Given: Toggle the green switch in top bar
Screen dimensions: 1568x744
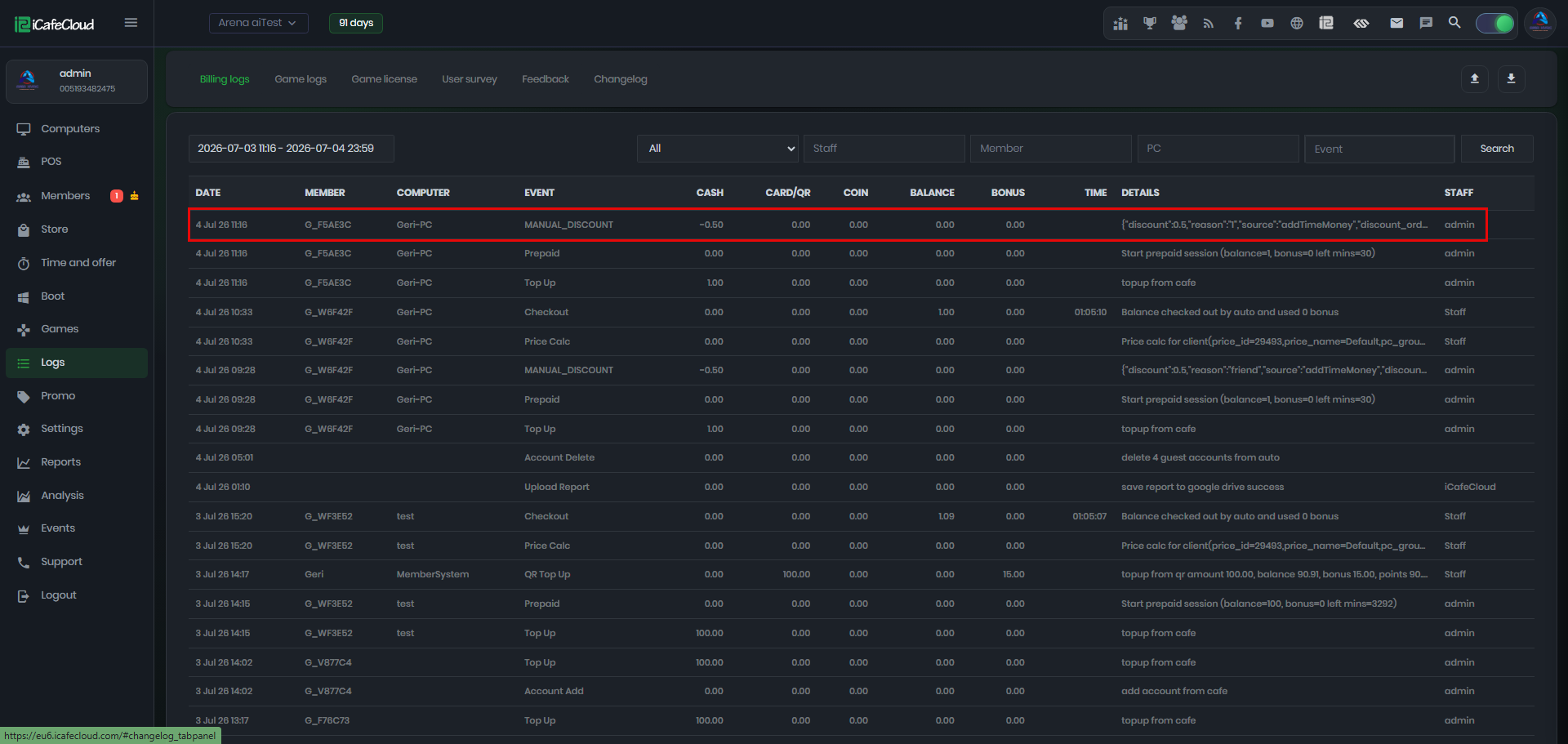Looking at the screenshot, I should pyautogui.click(x=1495, y=23).
